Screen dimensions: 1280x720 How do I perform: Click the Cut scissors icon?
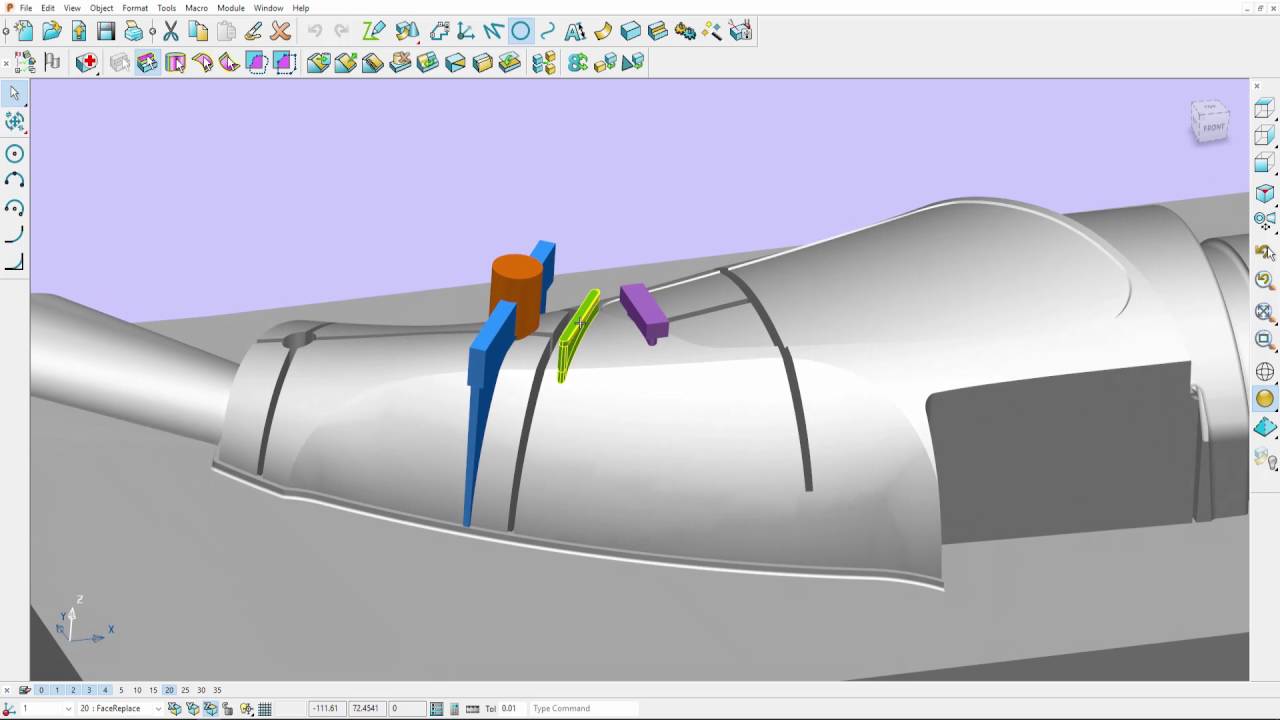171,32
